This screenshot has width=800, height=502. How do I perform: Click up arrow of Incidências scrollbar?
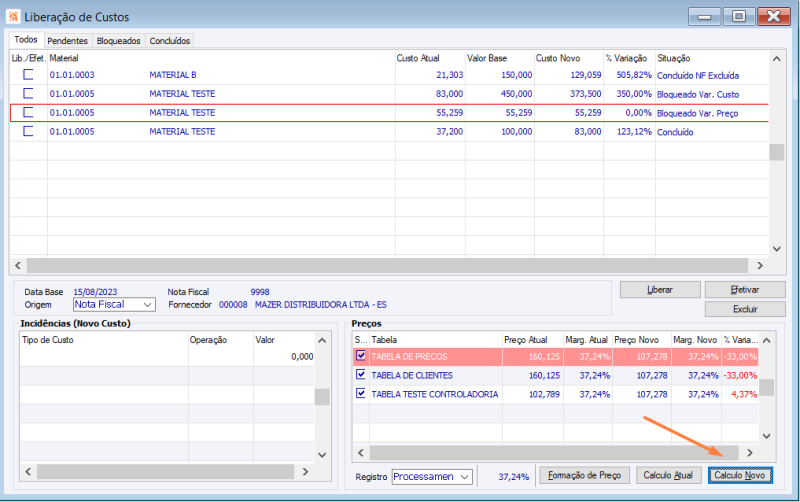tap(322, 340)
